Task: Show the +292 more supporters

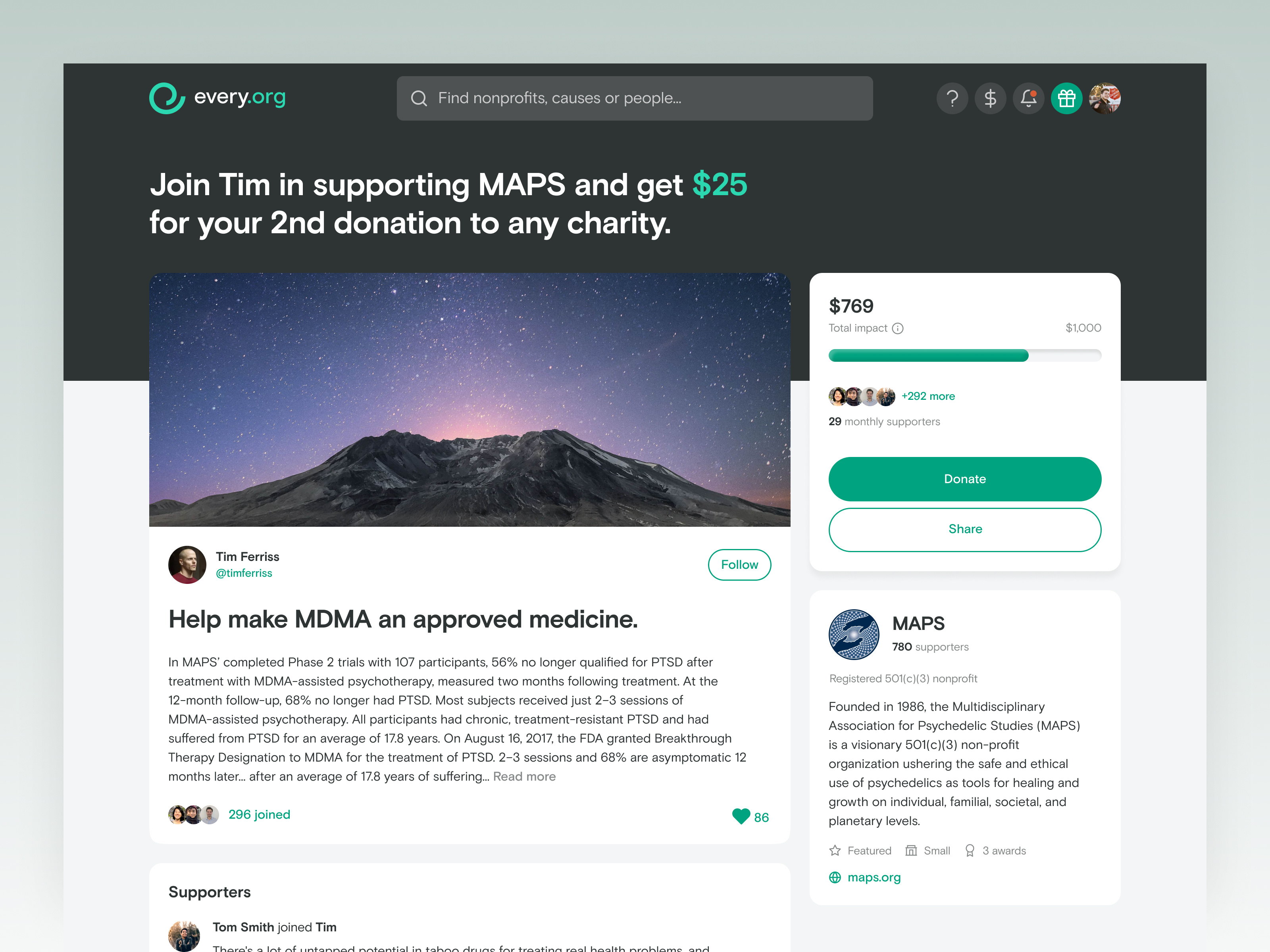Action: click(x=928, y=396)
